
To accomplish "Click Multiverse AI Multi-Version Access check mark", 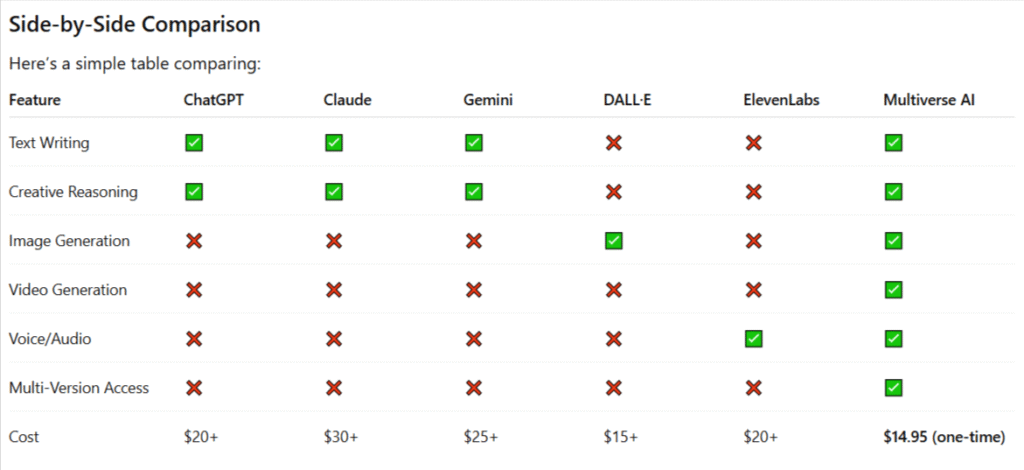I will tap(894, 388).
